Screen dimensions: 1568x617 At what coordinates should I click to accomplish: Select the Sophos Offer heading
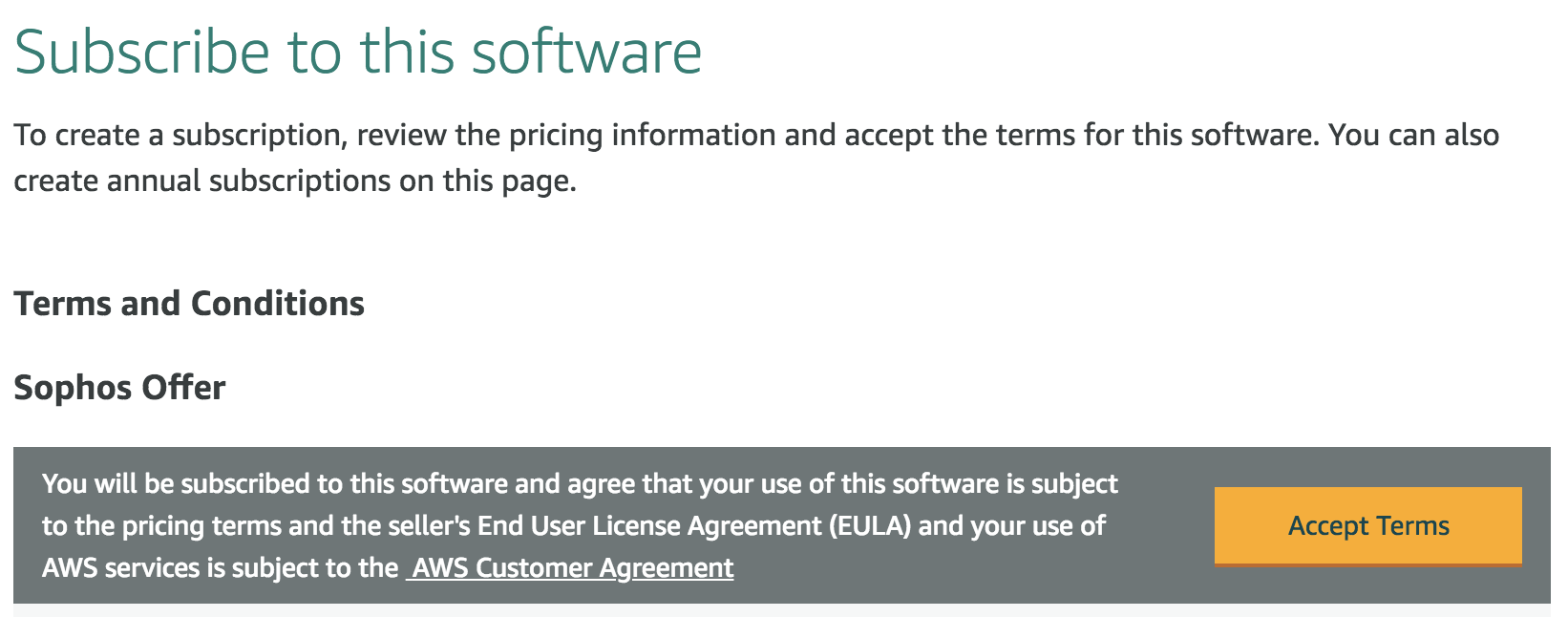[119, 388]
